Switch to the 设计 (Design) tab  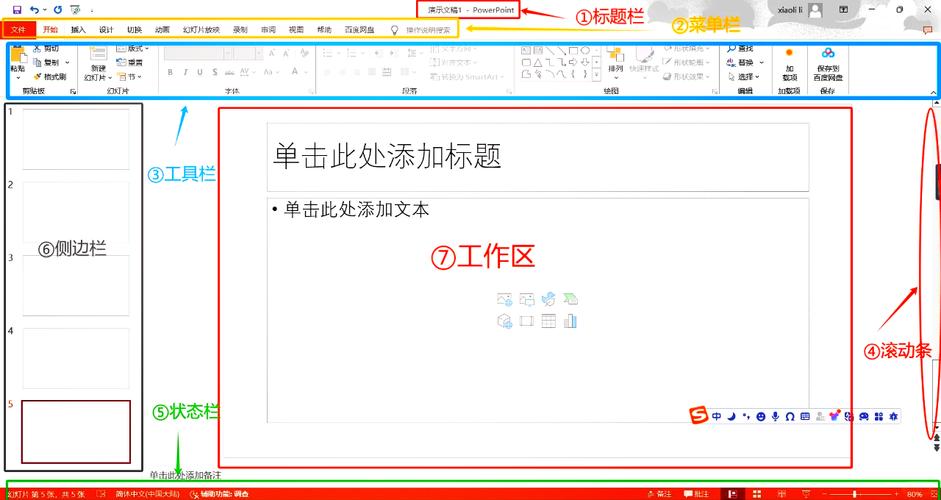tap(106, 29)
